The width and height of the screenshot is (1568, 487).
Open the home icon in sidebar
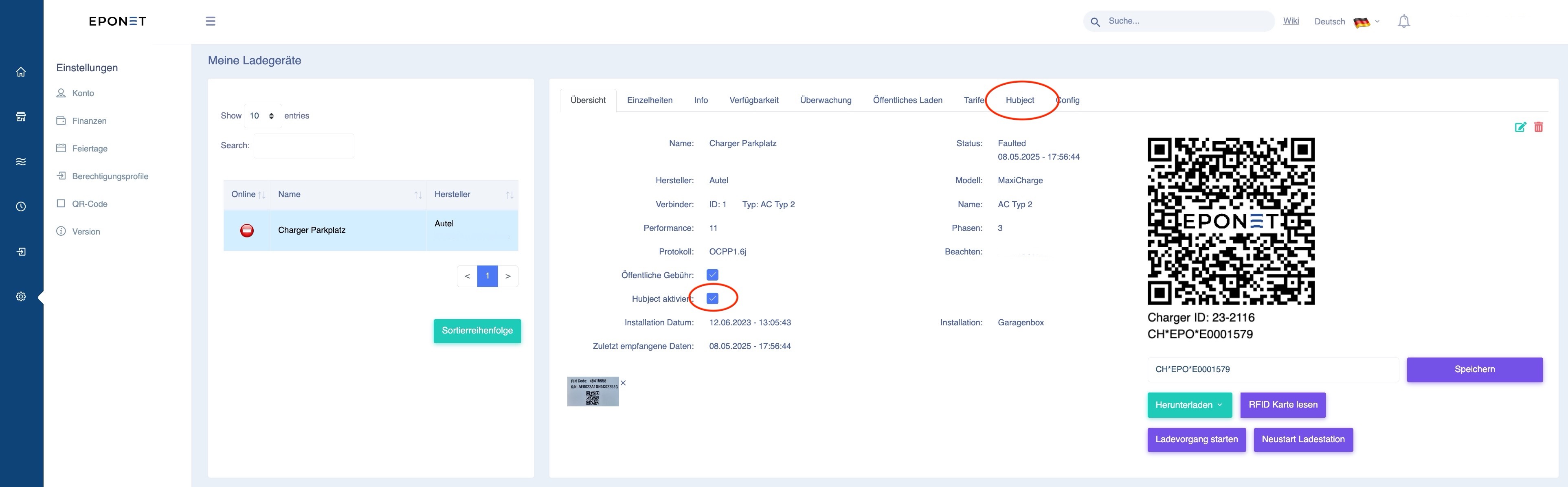[21, 72]
